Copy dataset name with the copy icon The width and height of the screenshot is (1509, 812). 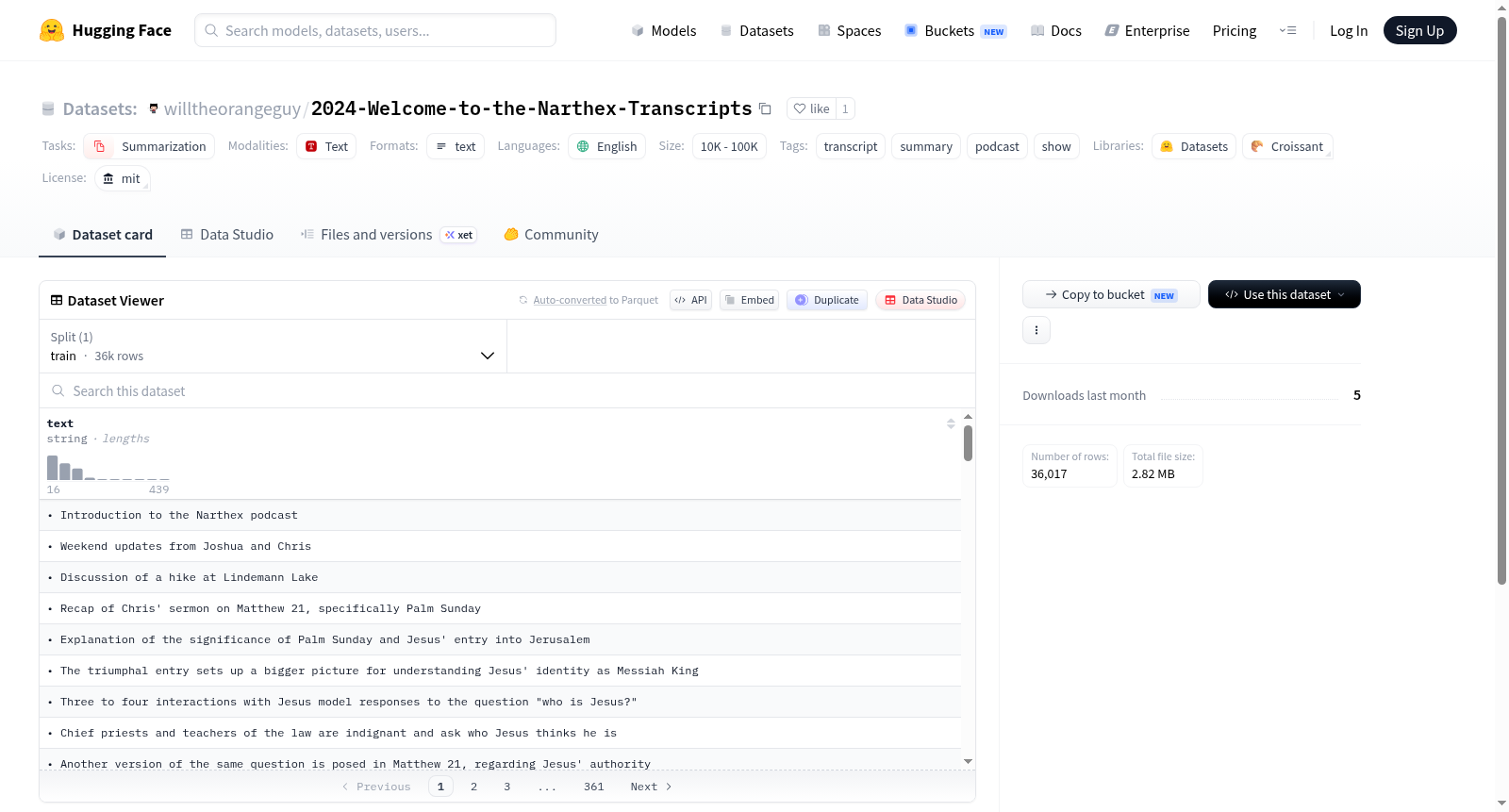tap(766, 108)
